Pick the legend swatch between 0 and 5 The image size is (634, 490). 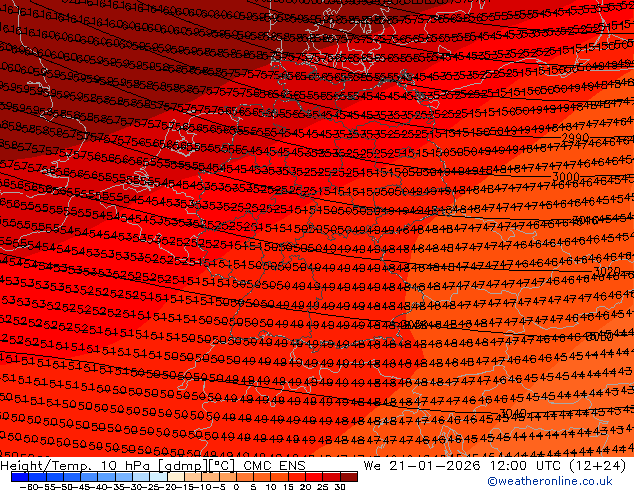pos(245,477)
